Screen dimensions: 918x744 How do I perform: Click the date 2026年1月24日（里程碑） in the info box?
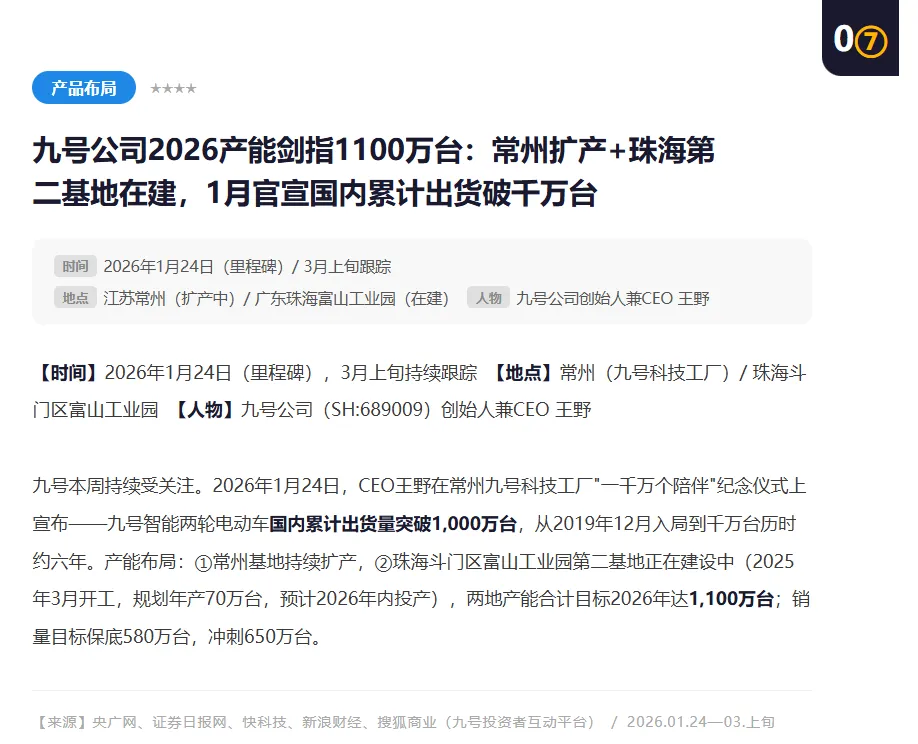194,267
